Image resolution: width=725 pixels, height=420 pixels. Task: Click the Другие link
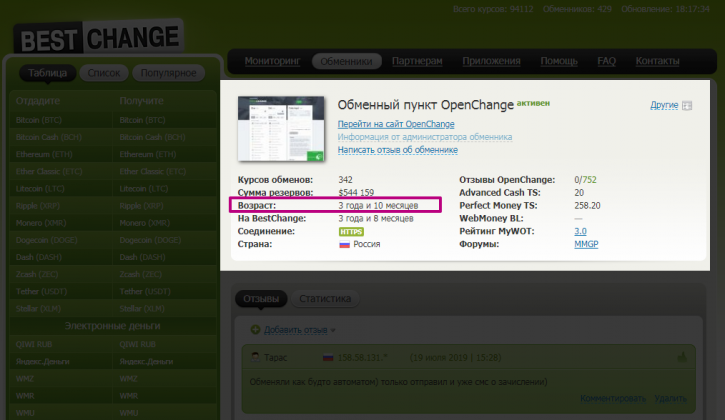(x=664, y=105)
